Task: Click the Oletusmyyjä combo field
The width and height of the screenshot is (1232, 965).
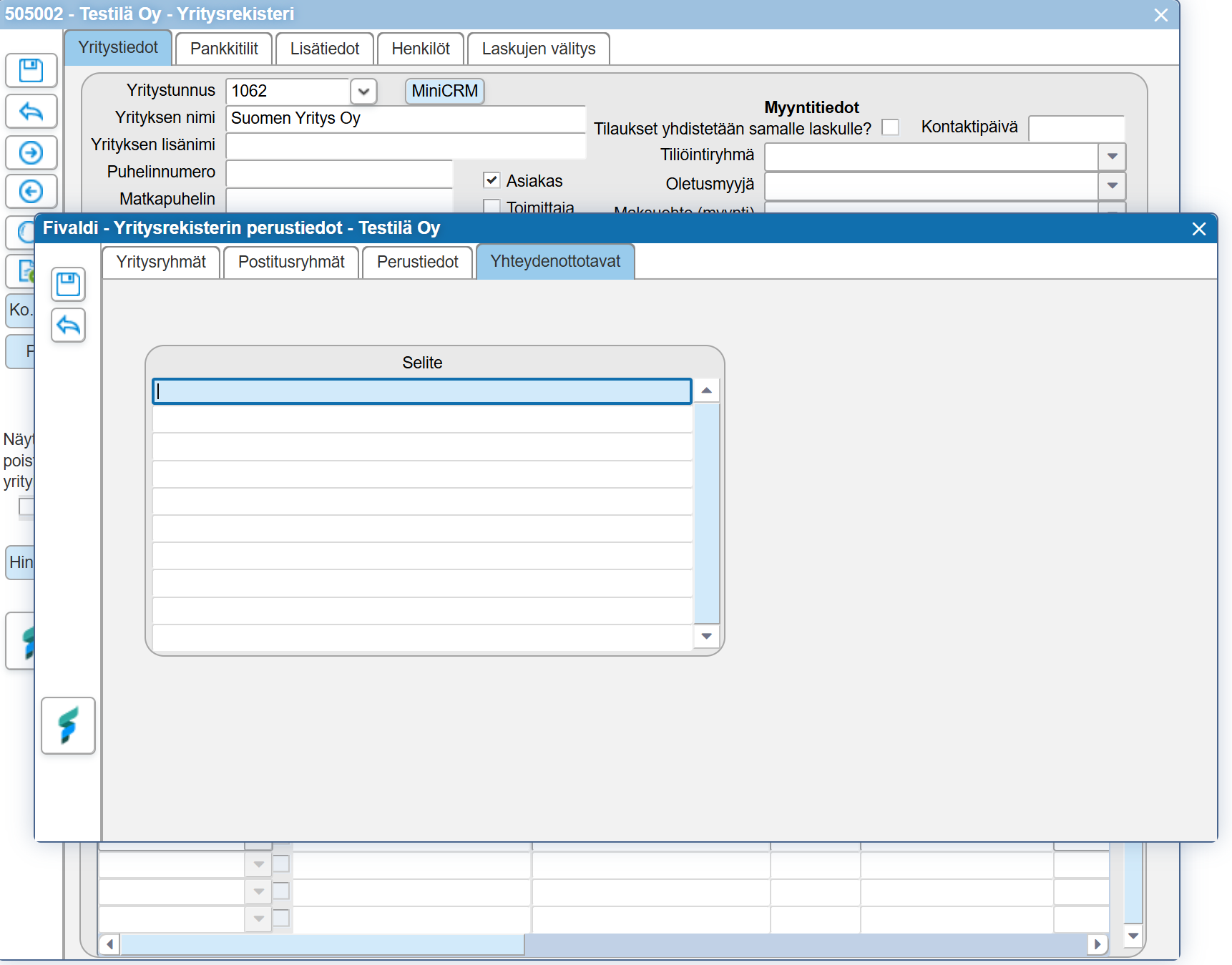Action: 932,186
